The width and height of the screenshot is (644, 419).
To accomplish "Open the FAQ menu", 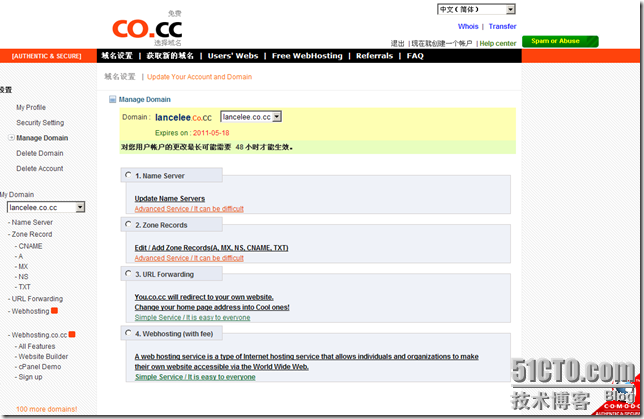I will (415, 56).
